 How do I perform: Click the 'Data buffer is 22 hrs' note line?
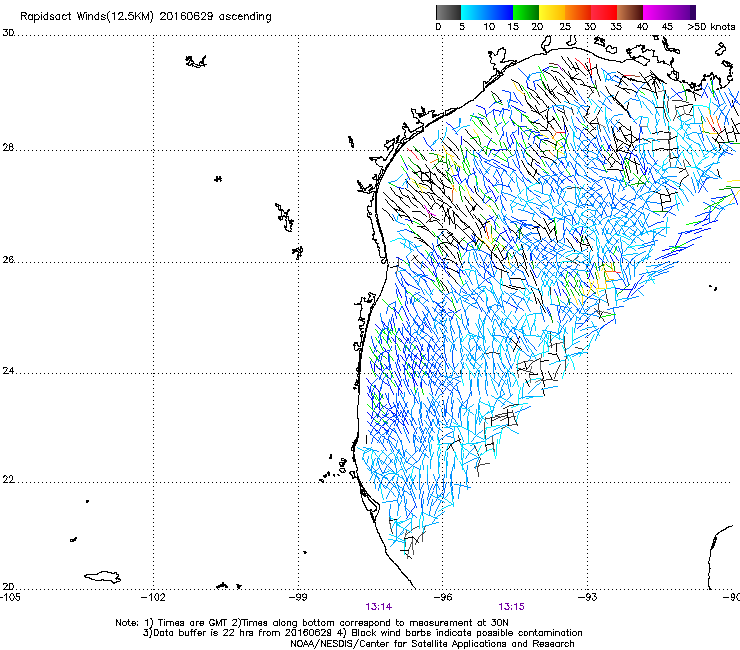pos(362,633)
